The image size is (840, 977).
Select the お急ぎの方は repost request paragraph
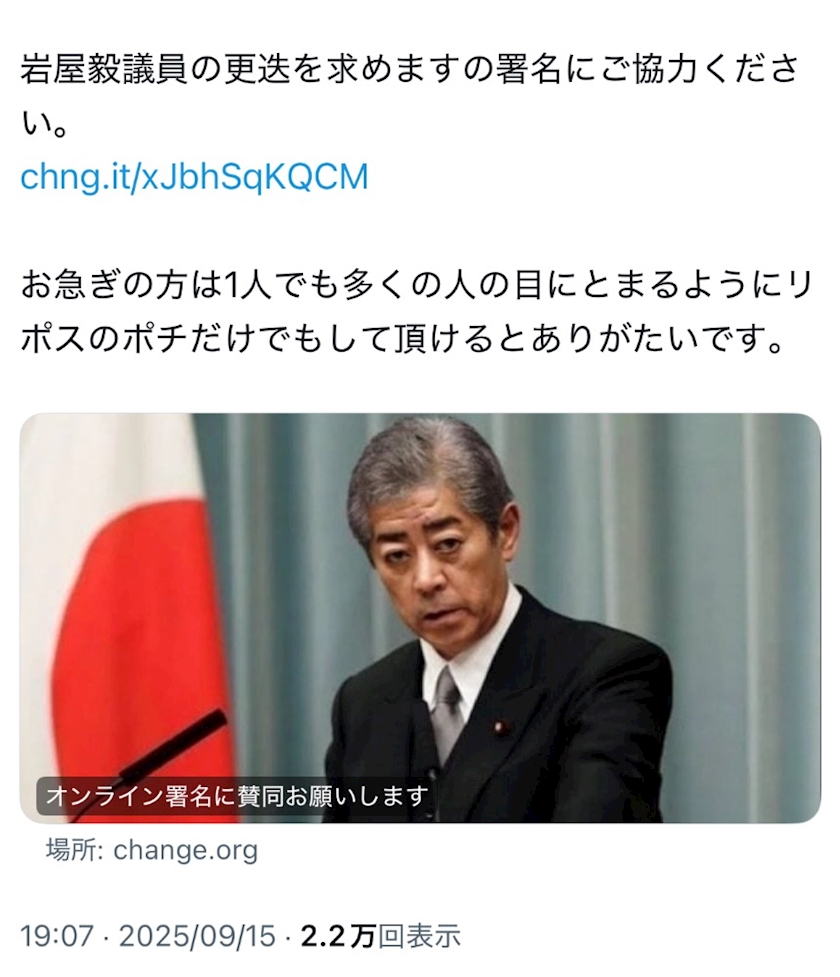(416, 312)
